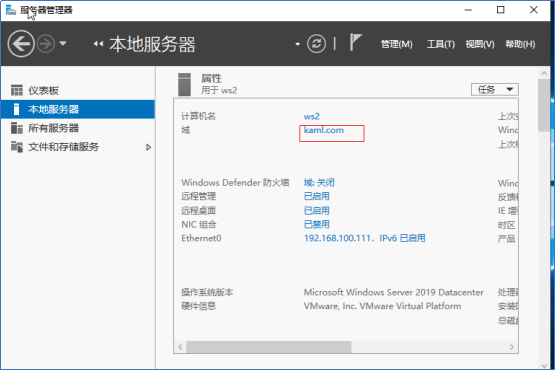Click the horizontal scrollbar thumb in properties

[x=269, y=347]
